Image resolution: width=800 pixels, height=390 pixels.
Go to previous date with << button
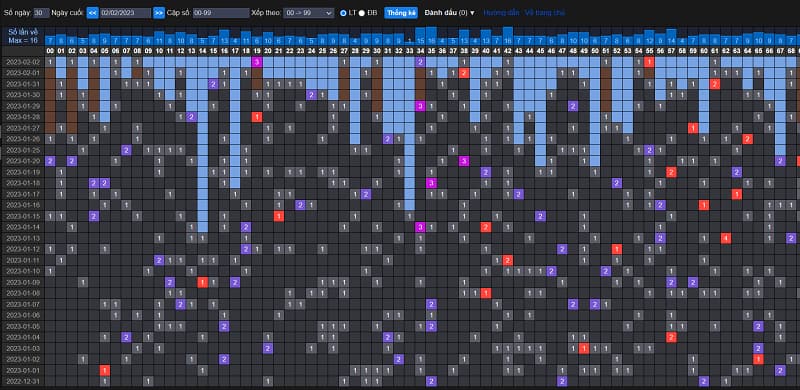(x=92, y=13)
